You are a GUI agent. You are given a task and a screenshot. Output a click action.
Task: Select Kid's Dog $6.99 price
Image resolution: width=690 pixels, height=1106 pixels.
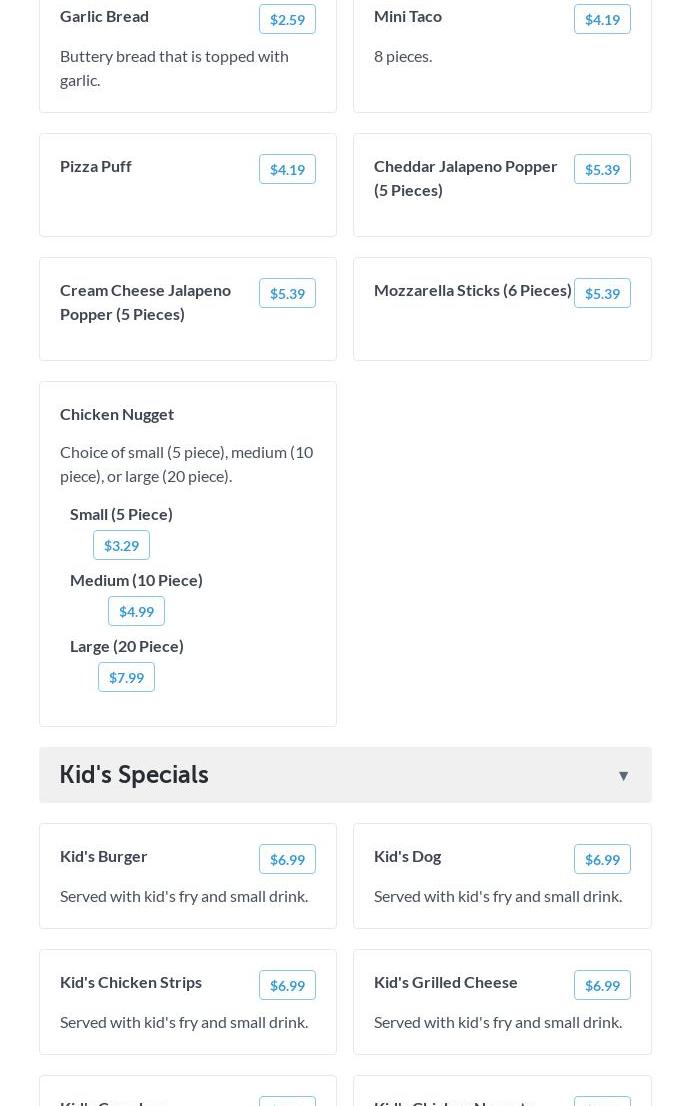(602, 859)
